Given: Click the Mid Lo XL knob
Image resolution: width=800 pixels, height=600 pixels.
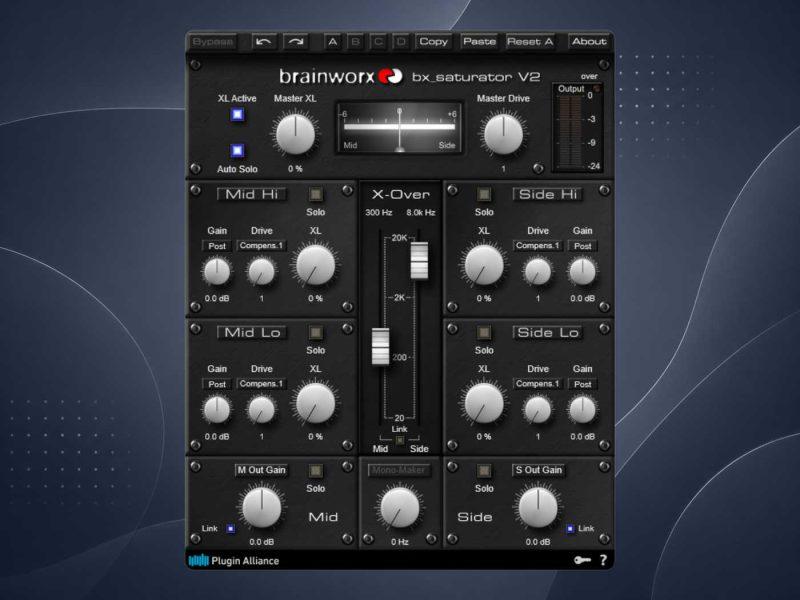Looking at the screenshot, I should tap(316, 403).
